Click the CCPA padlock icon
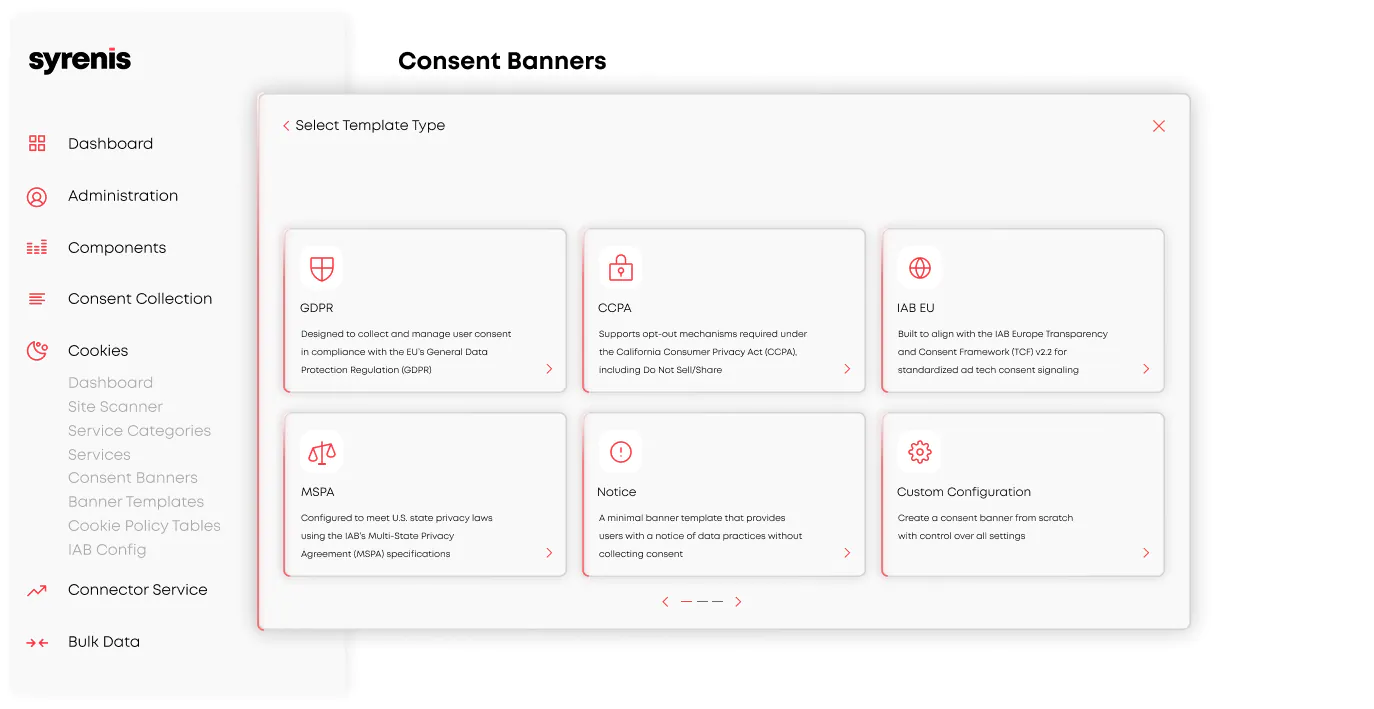 620,268
